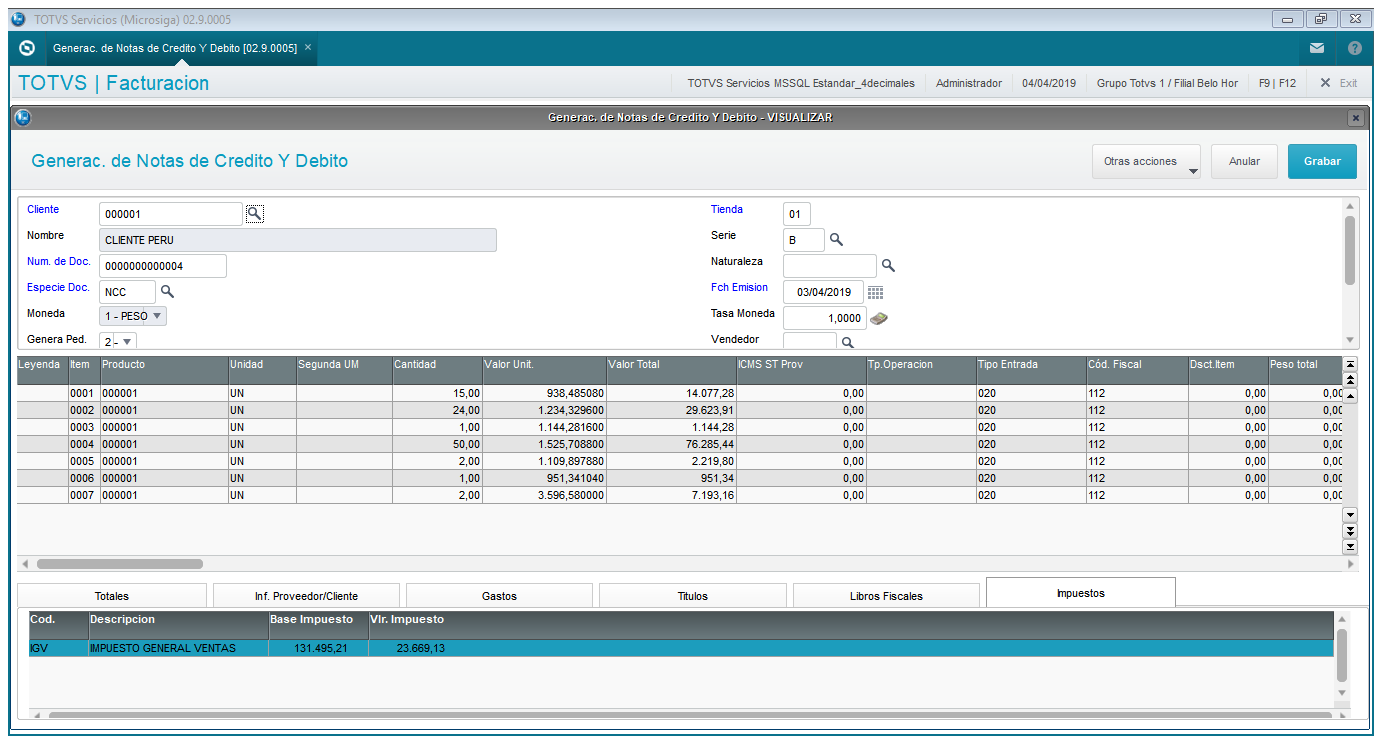The height and width of the screenshot is (744, 1382).
Task: Select grid row item 0007
Action: click(x=680, y=495)
